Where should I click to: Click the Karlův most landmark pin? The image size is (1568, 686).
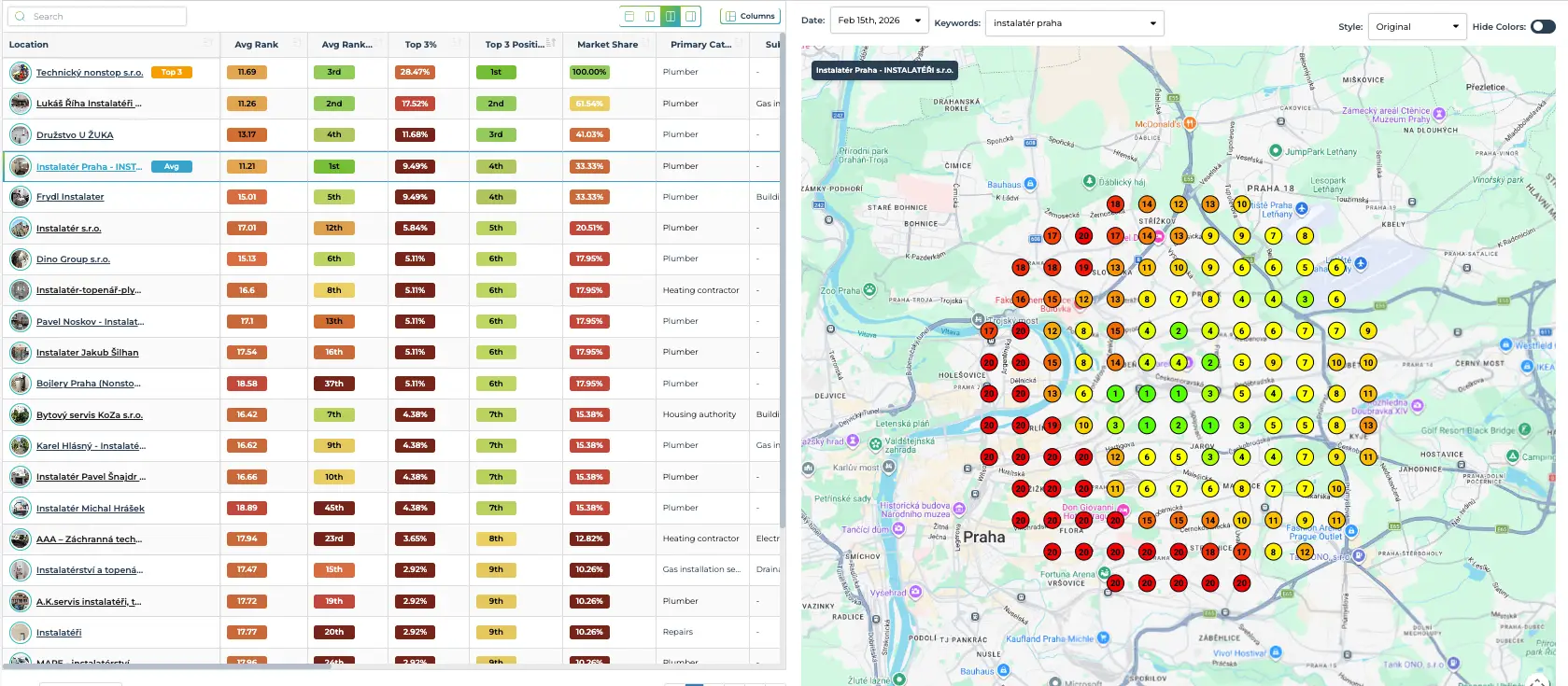coord(888,467)
